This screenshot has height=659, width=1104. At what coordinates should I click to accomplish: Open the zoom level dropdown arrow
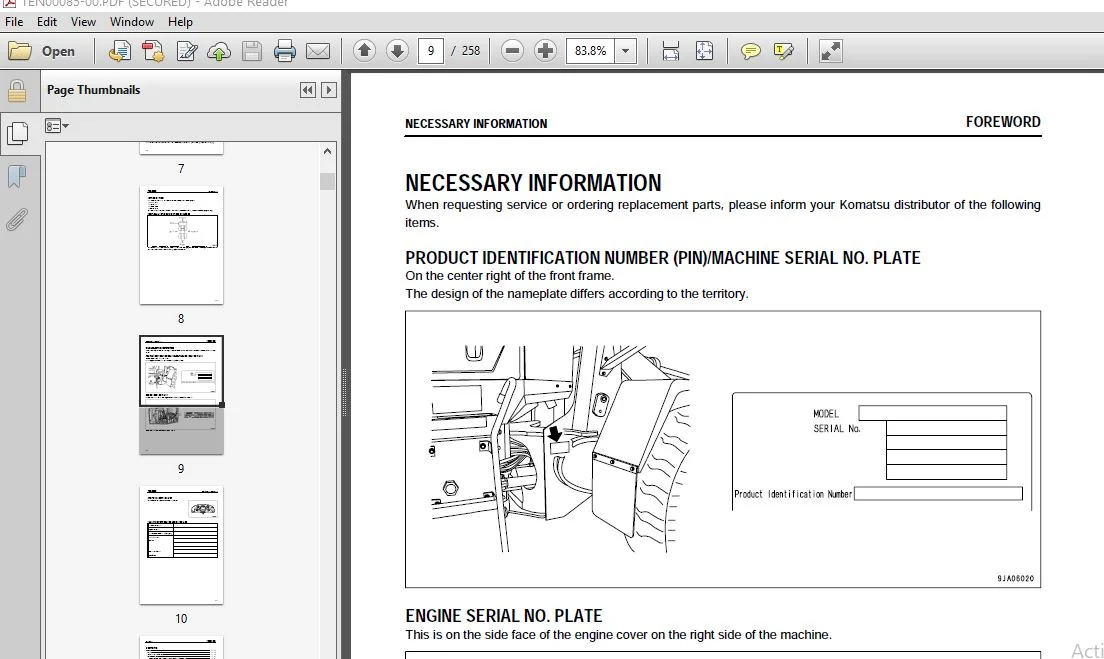(x=625, y=51)
